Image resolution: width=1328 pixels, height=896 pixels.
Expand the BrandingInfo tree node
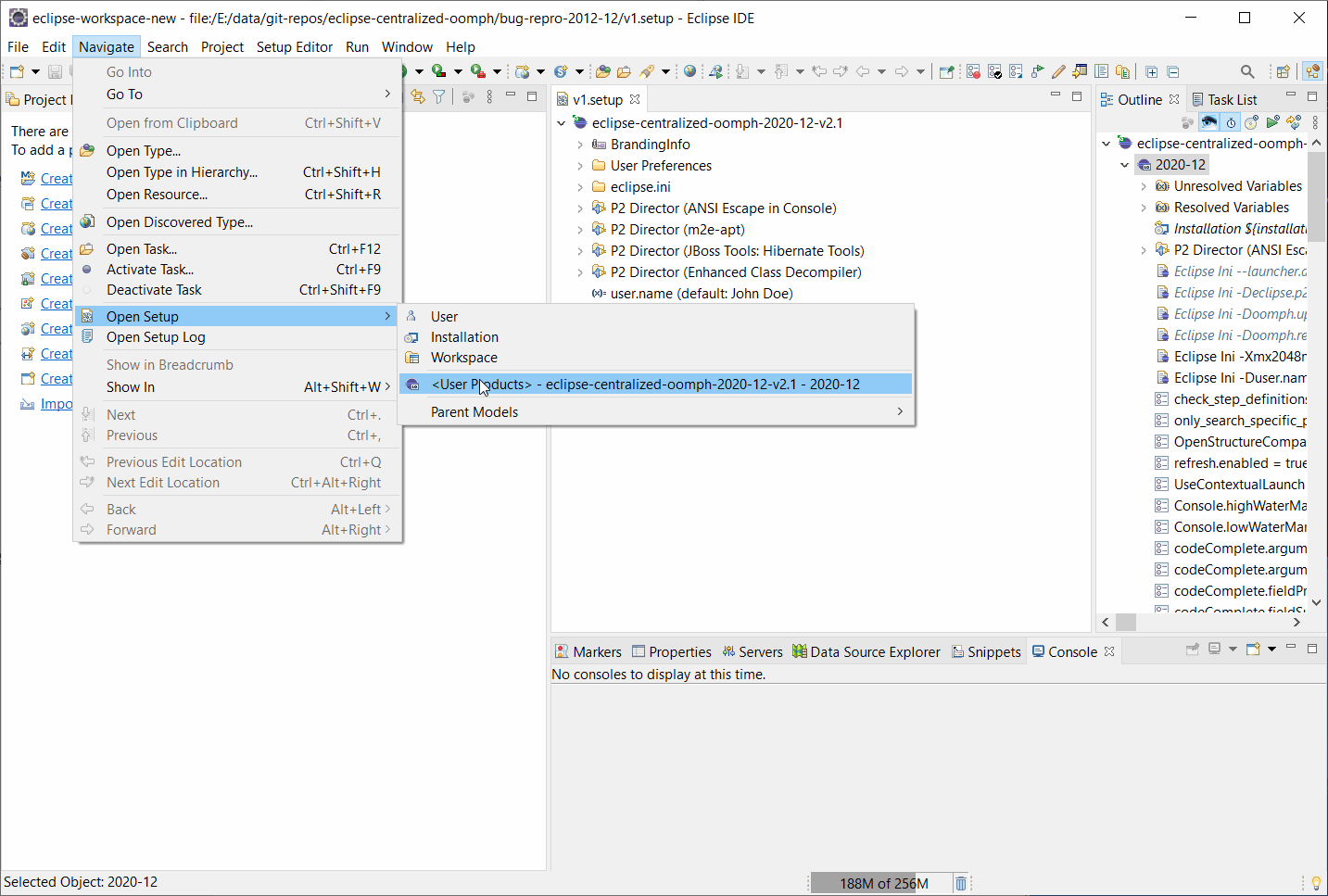click(x=580, y=145)
